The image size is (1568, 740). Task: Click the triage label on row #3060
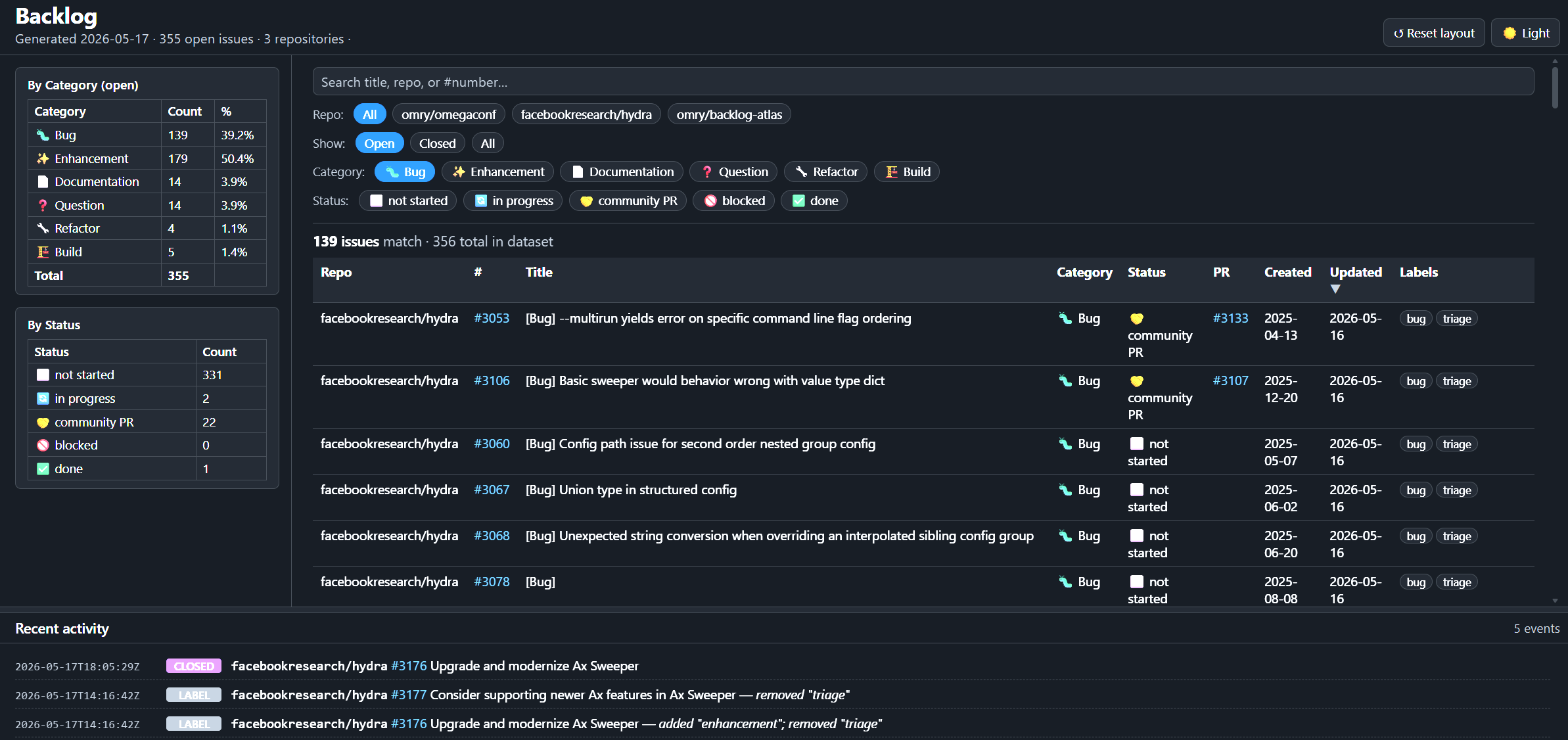pos(1457,444)
